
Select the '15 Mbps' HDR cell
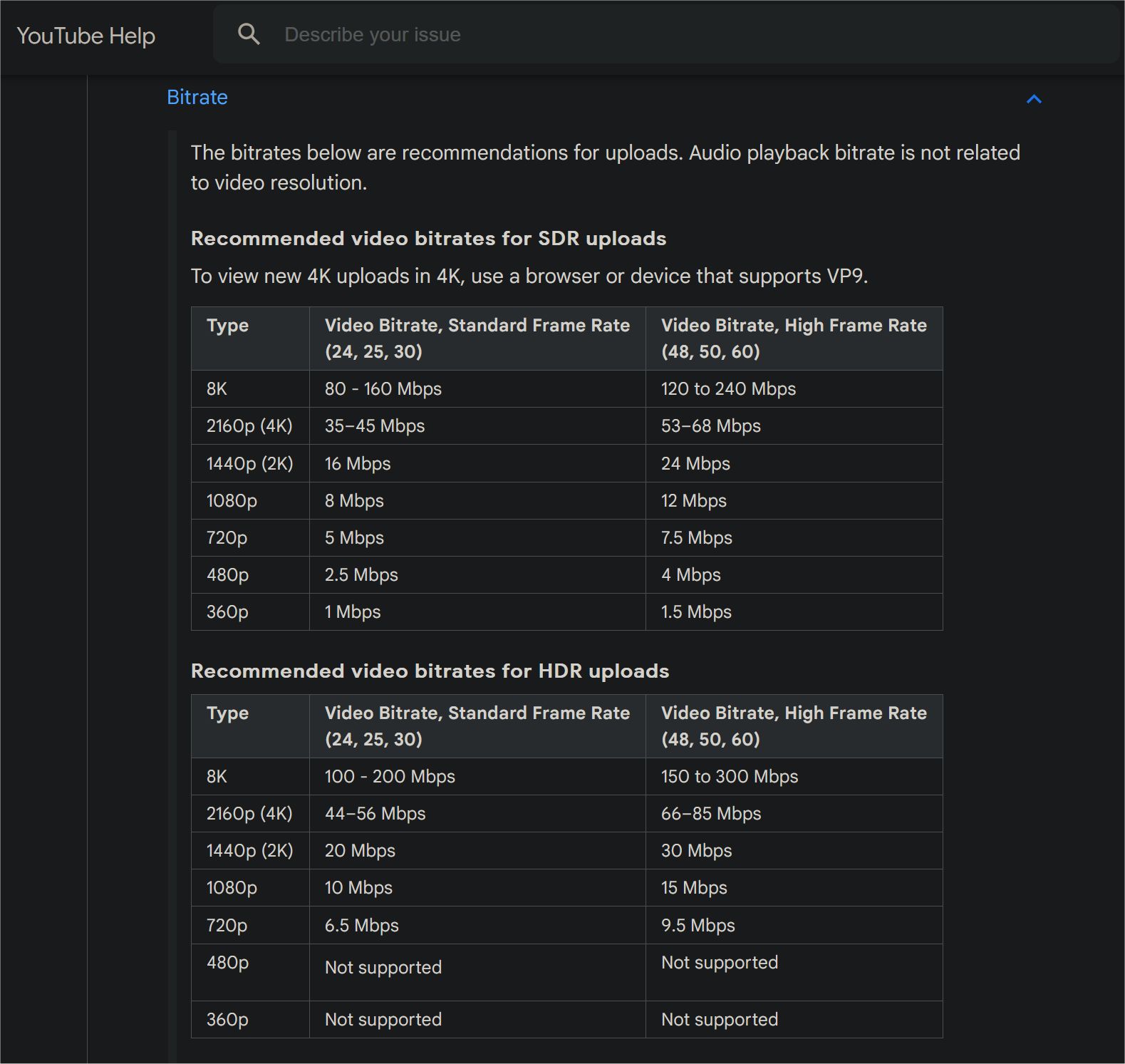click(694, 887)
